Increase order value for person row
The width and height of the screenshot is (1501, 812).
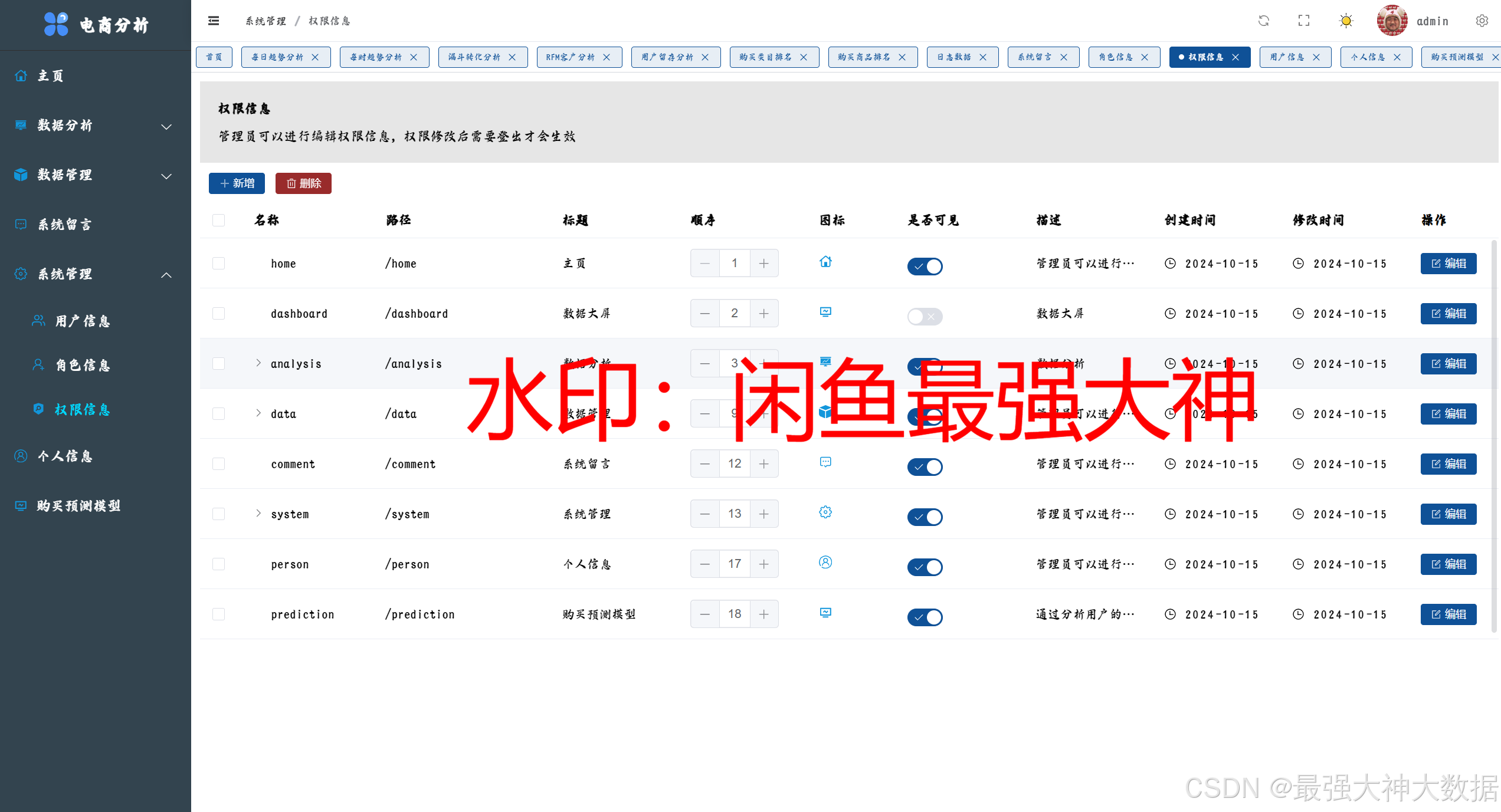point(764,564)
